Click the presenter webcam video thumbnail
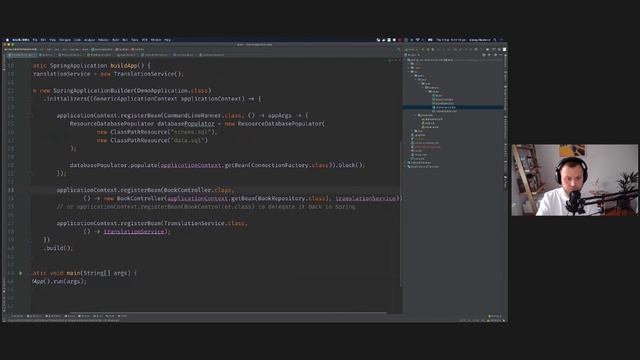This screenshot has width=640, height=360. coord(575,180)
